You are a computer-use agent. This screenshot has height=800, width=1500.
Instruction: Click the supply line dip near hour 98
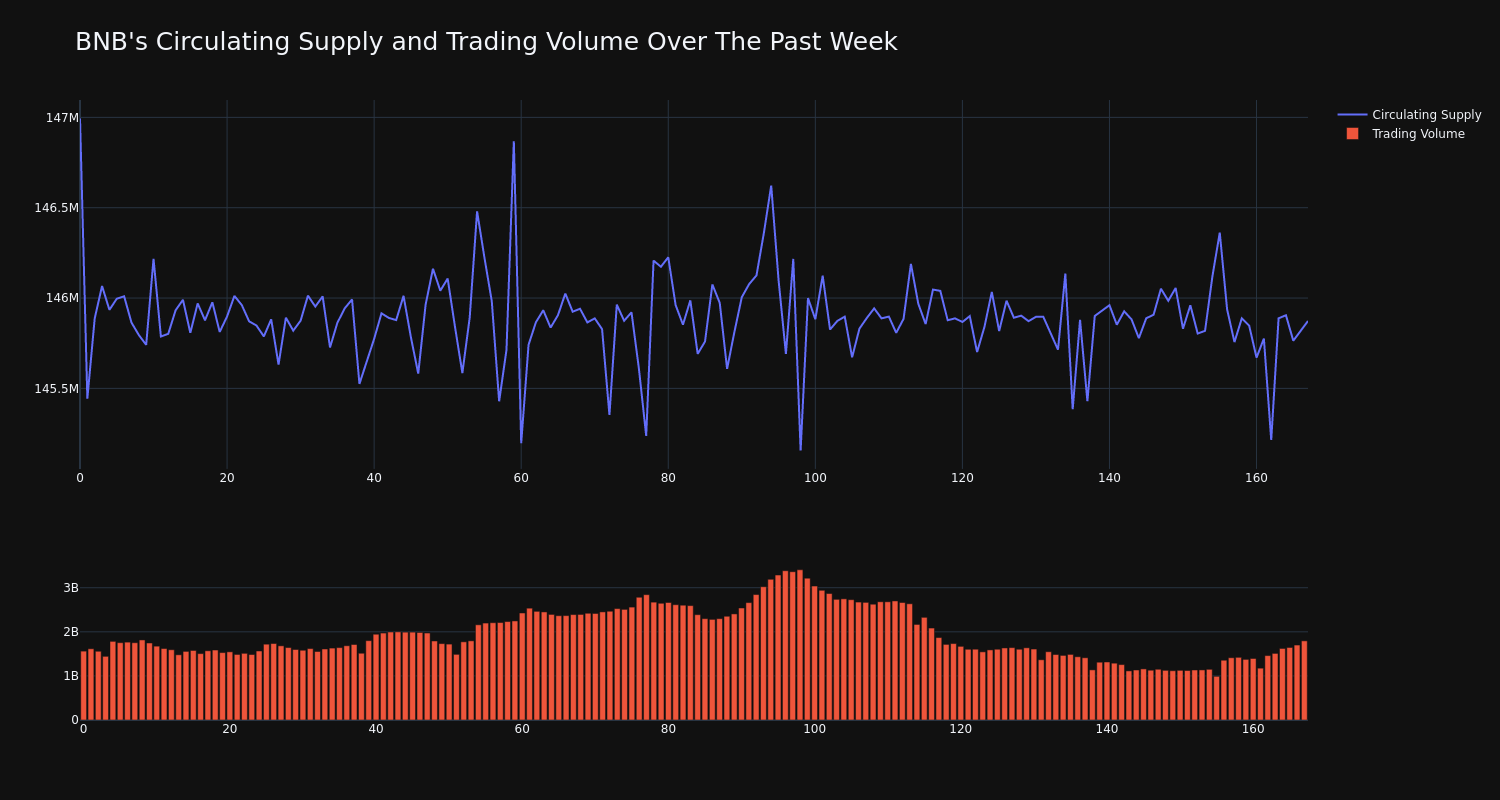(800, 449)
